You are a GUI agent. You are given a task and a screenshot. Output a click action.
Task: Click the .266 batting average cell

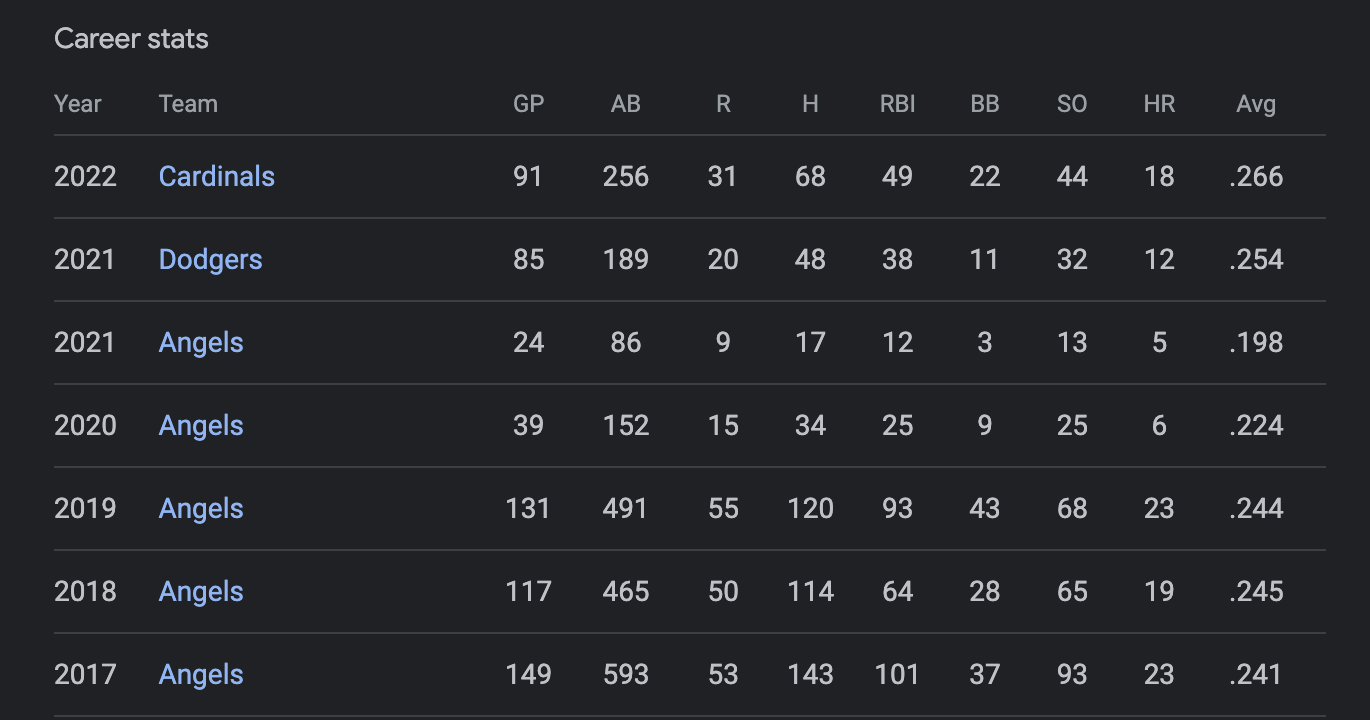[1256, 177]
